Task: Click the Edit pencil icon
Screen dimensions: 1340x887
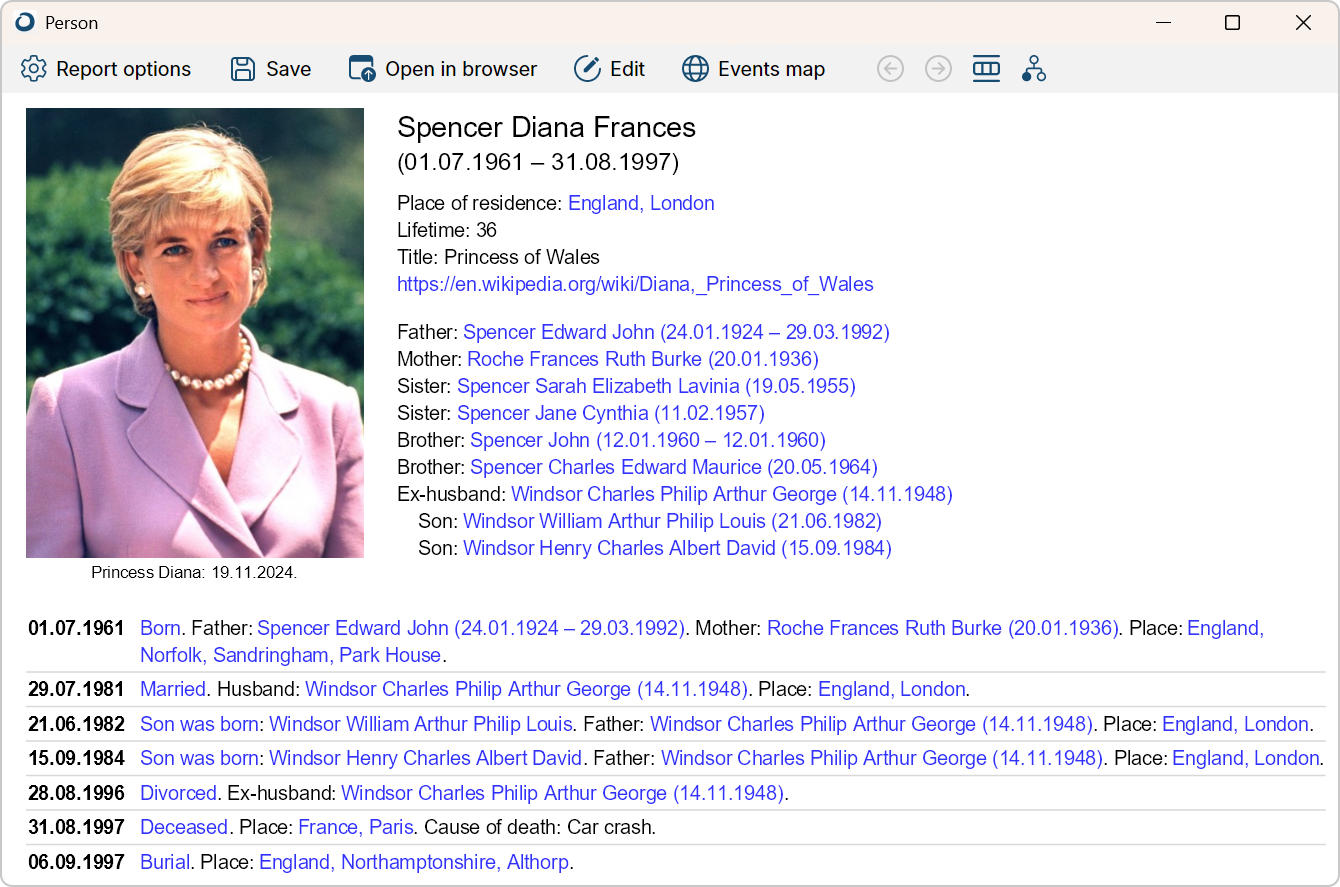Action: pyautogui.click(x=587, y=69)
